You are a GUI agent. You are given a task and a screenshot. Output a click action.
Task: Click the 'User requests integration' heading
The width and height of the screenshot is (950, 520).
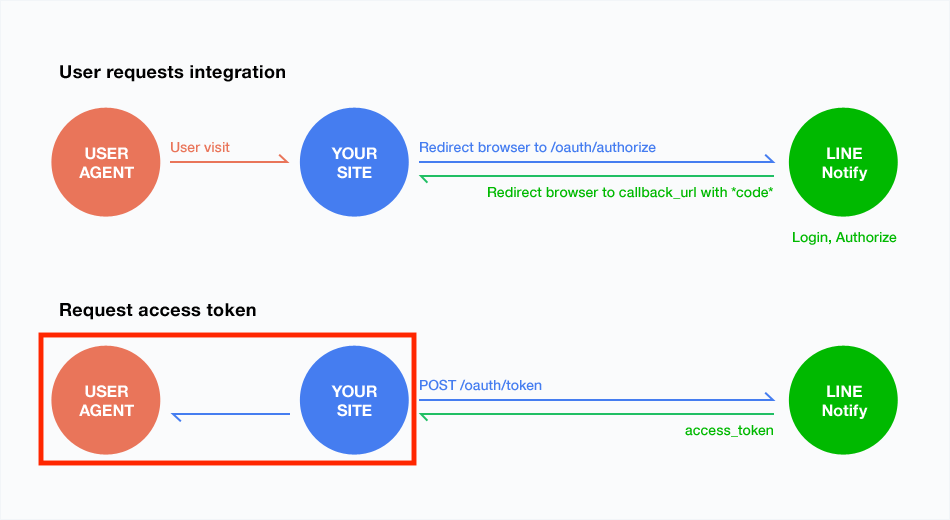click(x=173, y=72)
